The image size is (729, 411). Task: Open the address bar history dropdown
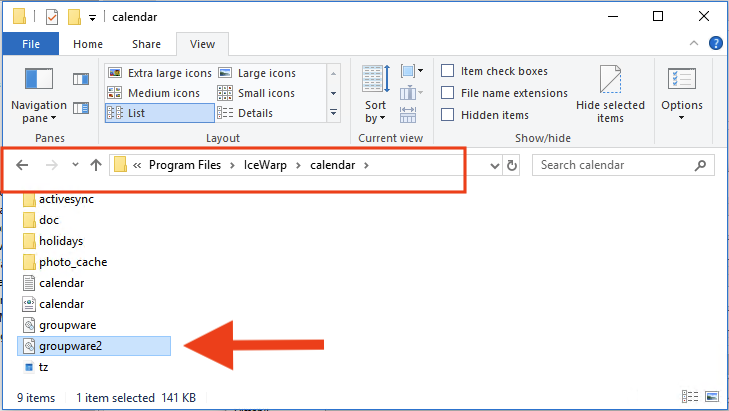tap(495, 166)
